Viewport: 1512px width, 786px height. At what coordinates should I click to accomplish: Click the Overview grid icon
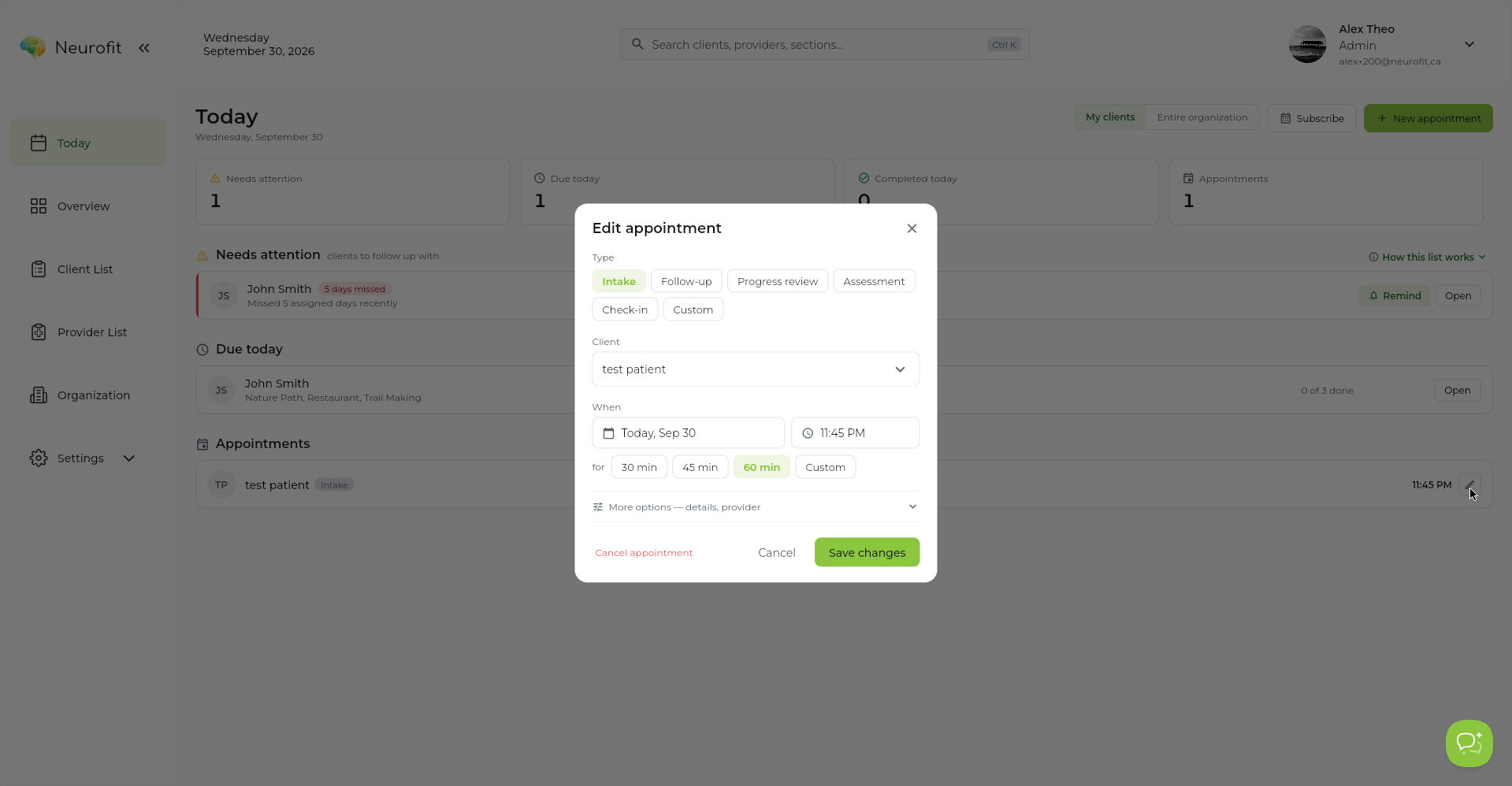pyautogui.click(x=39, y=206)
